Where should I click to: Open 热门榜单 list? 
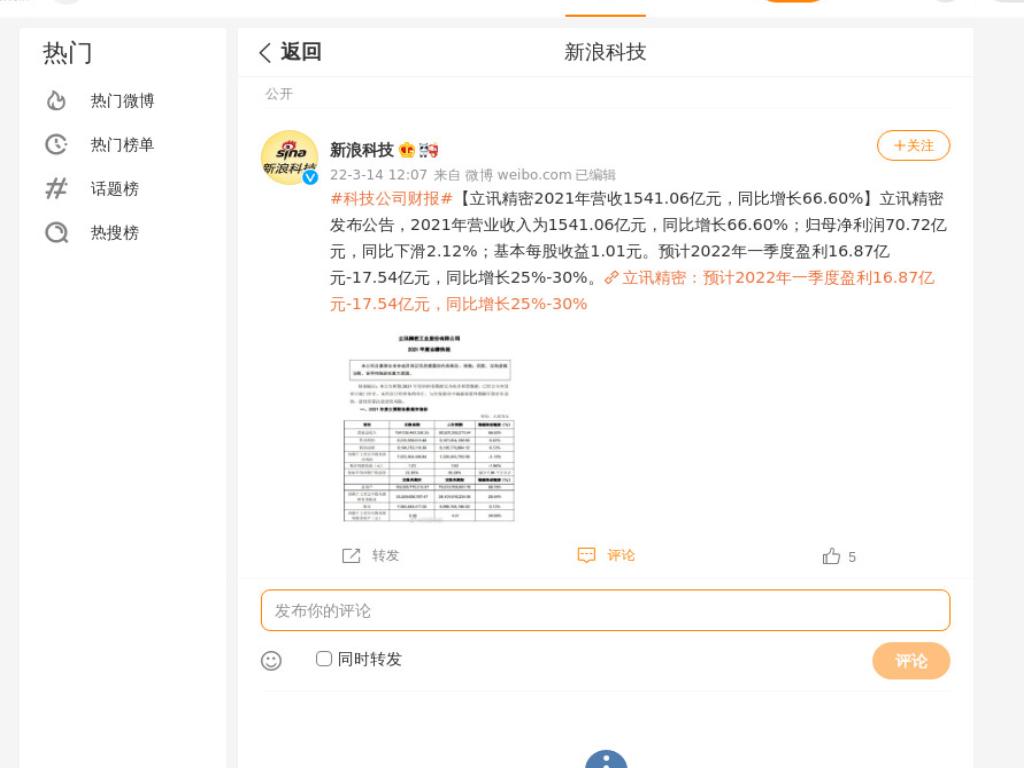122,144
